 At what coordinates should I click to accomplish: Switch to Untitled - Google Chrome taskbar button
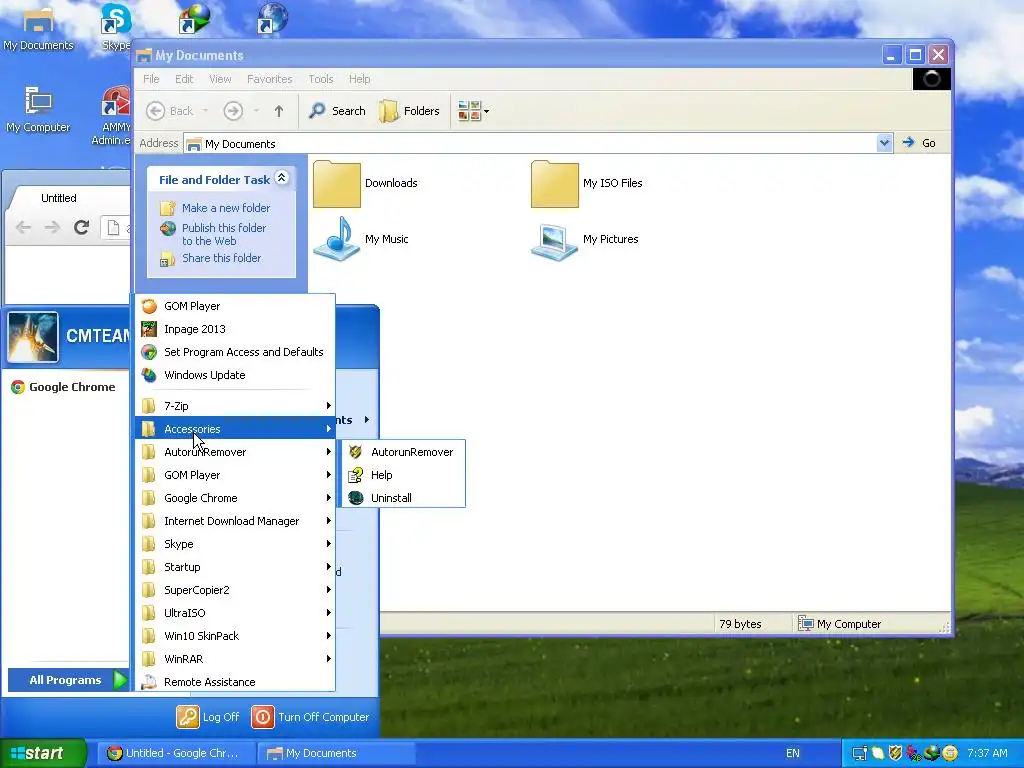click(x=174, y=753)
